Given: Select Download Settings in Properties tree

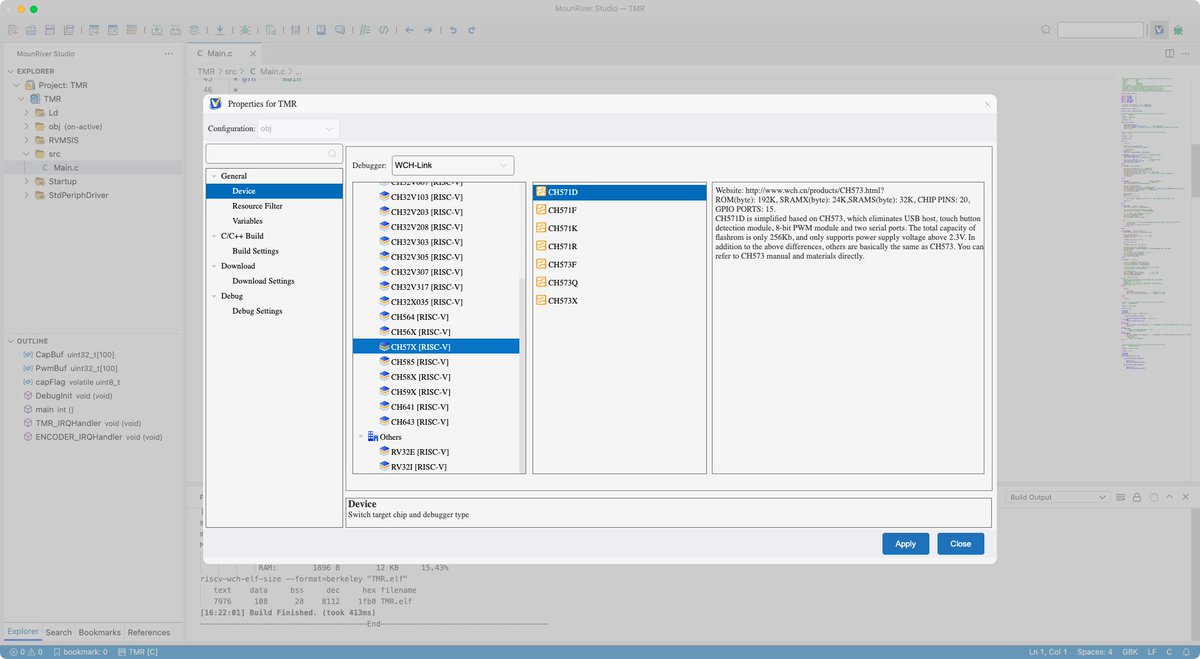Looking at the screenshot, I should [x=263, y=281].
